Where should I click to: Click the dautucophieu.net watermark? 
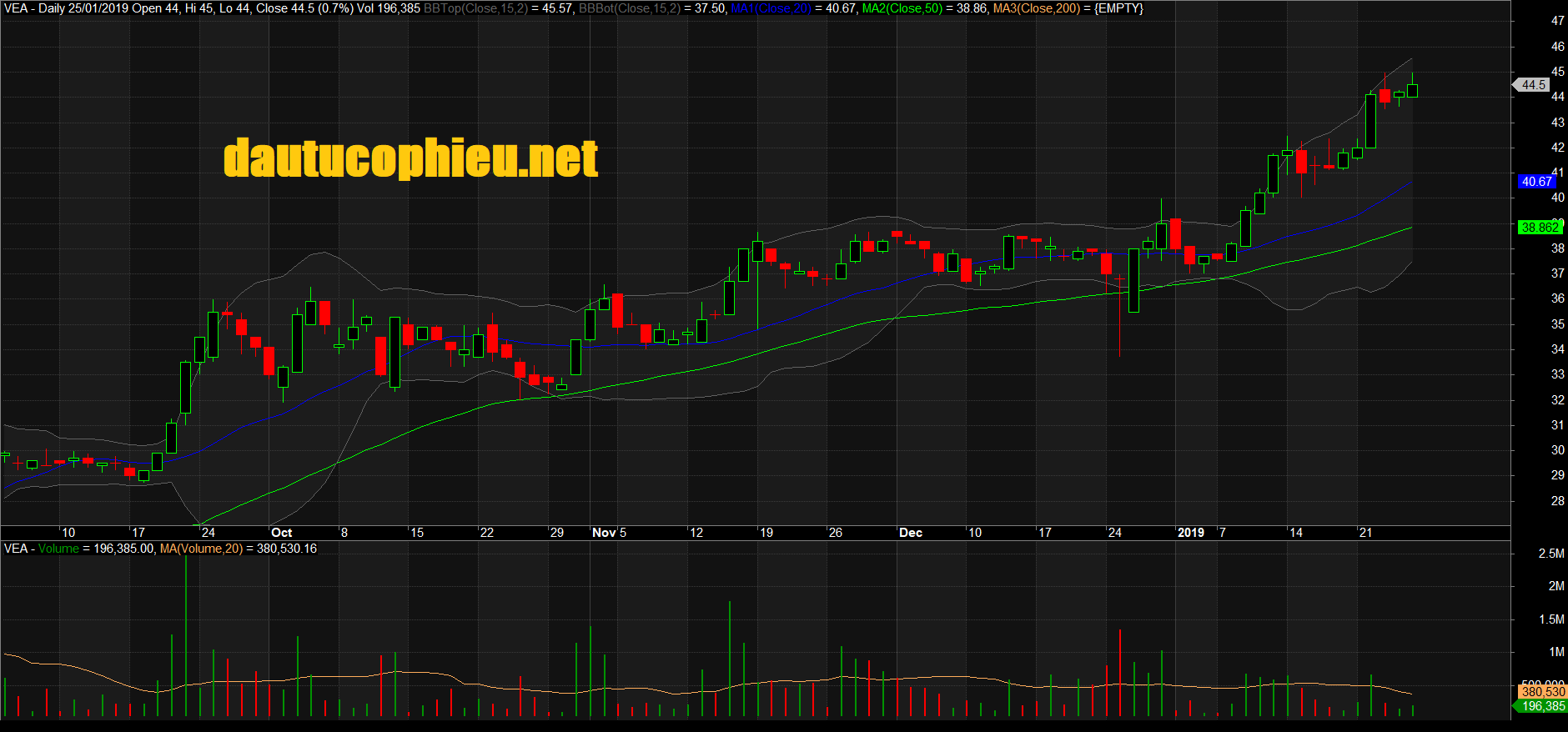pos(410,158)
